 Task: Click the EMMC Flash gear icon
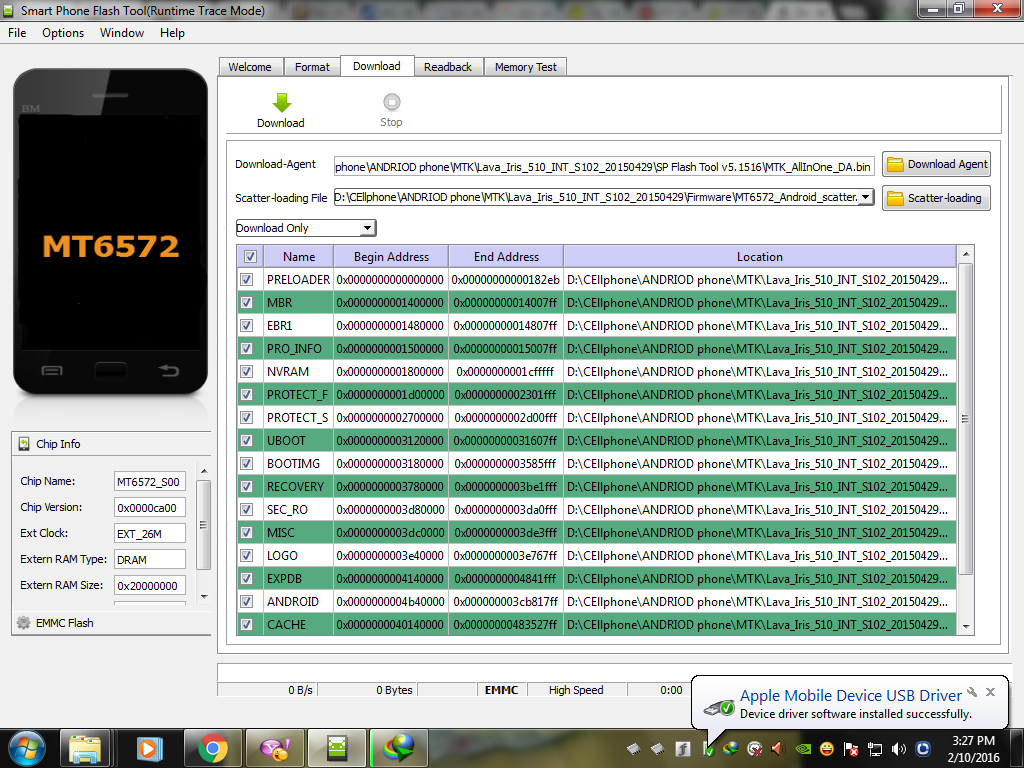[24, 623]
